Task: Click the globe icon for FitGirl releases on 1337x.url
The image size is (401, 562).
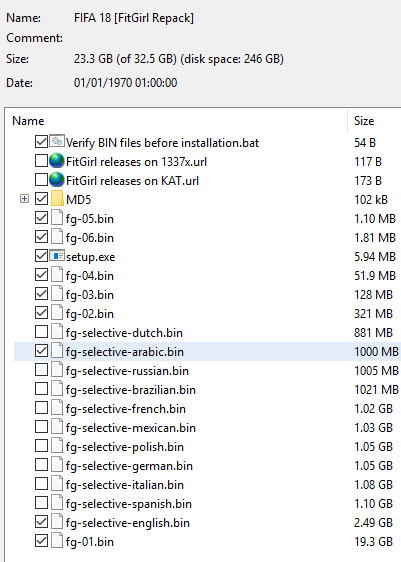Action: click(x=57, y=161)
